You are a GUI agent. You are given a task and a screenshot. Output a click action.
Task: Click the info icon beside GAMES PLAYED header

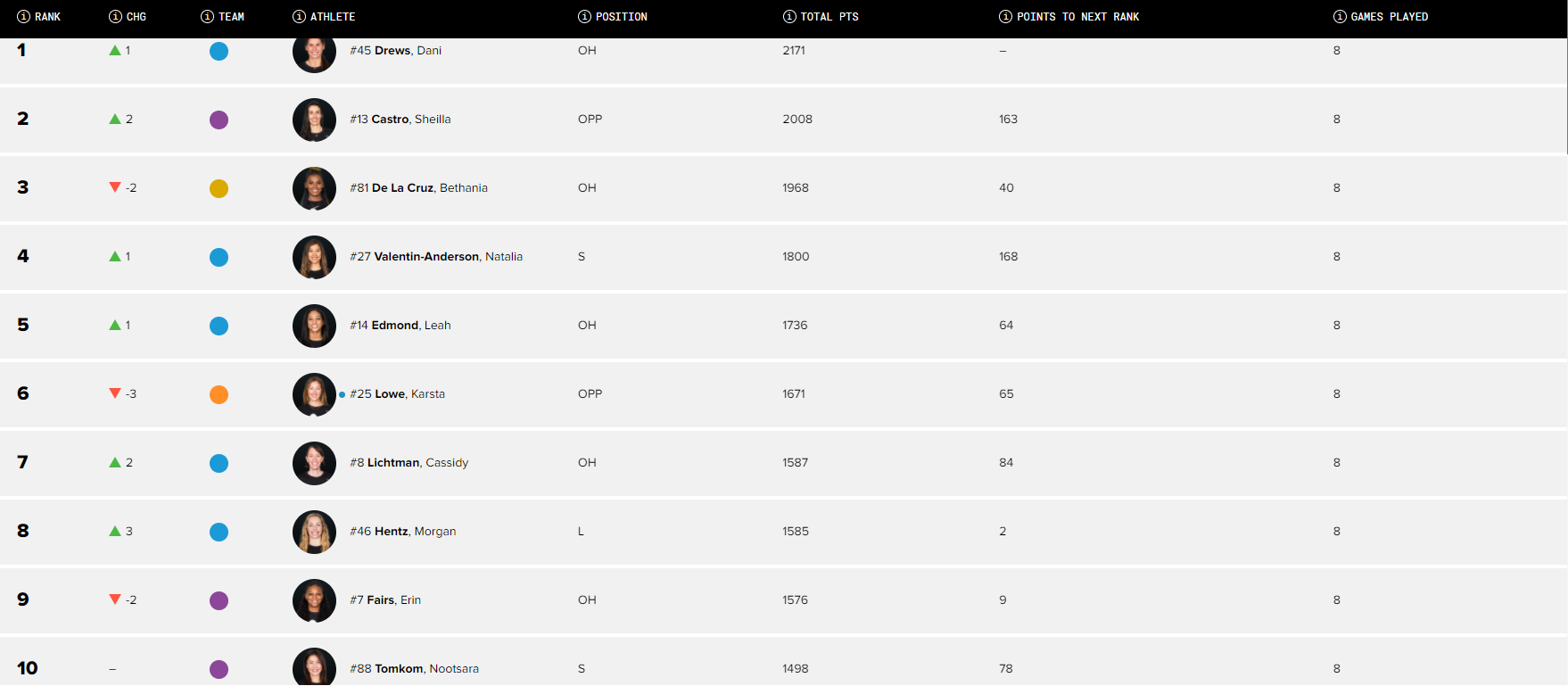click(x=1340, y=17)
